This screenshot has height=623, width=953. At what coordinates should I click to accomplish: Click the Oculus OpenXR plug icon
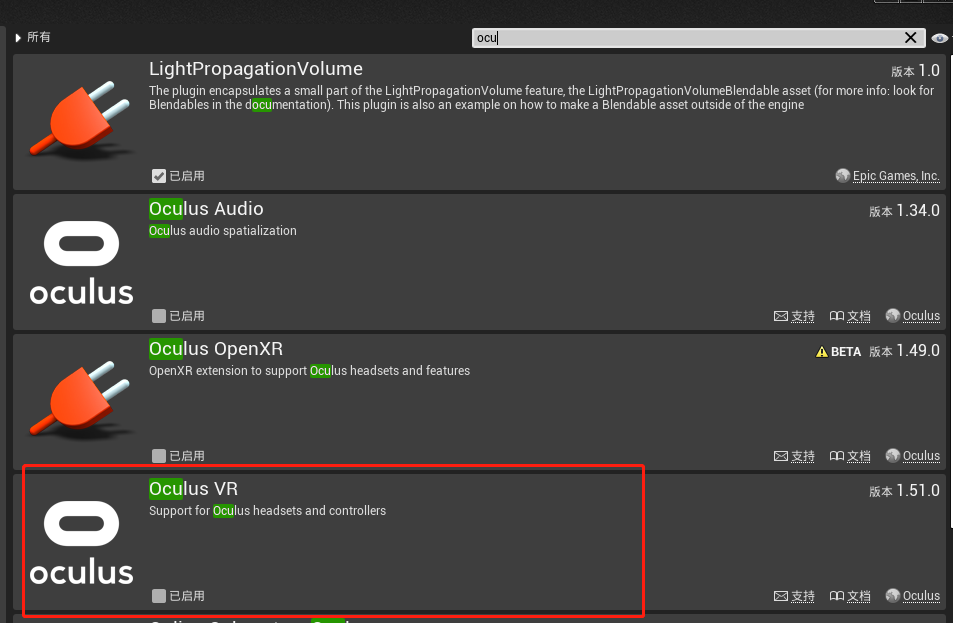pyautogui.click(x=81, y=401)
